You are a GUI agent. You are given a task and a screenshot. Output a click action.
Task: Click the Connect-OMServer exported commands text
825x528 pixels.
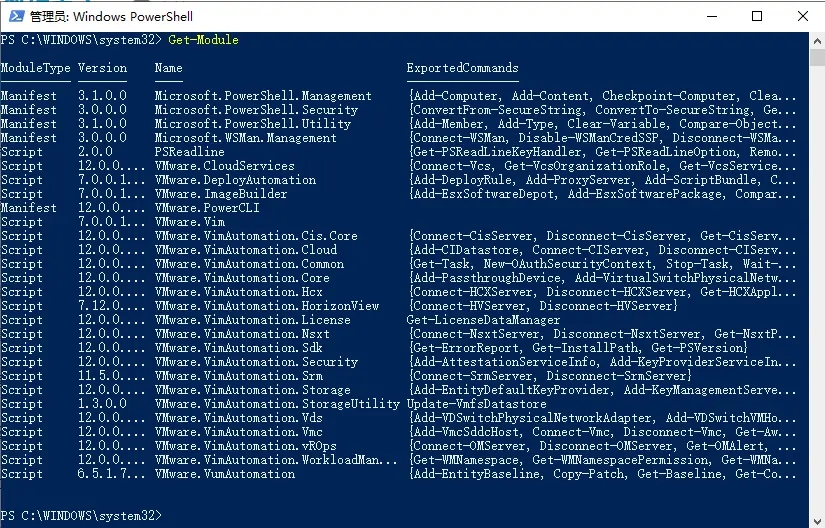click(x=603, y=446)
